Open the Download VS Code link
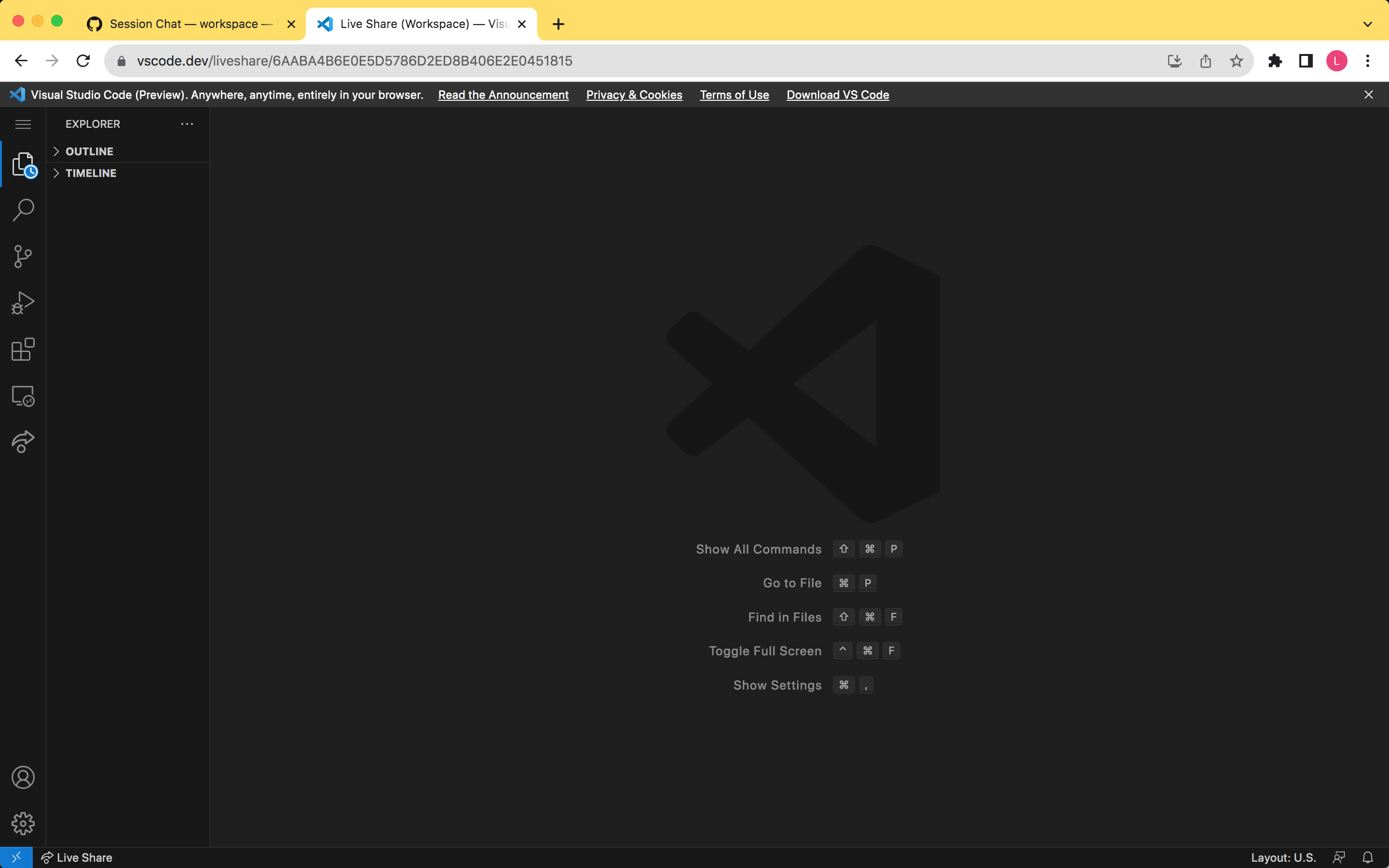The image size is (1389, 868). 837,95
